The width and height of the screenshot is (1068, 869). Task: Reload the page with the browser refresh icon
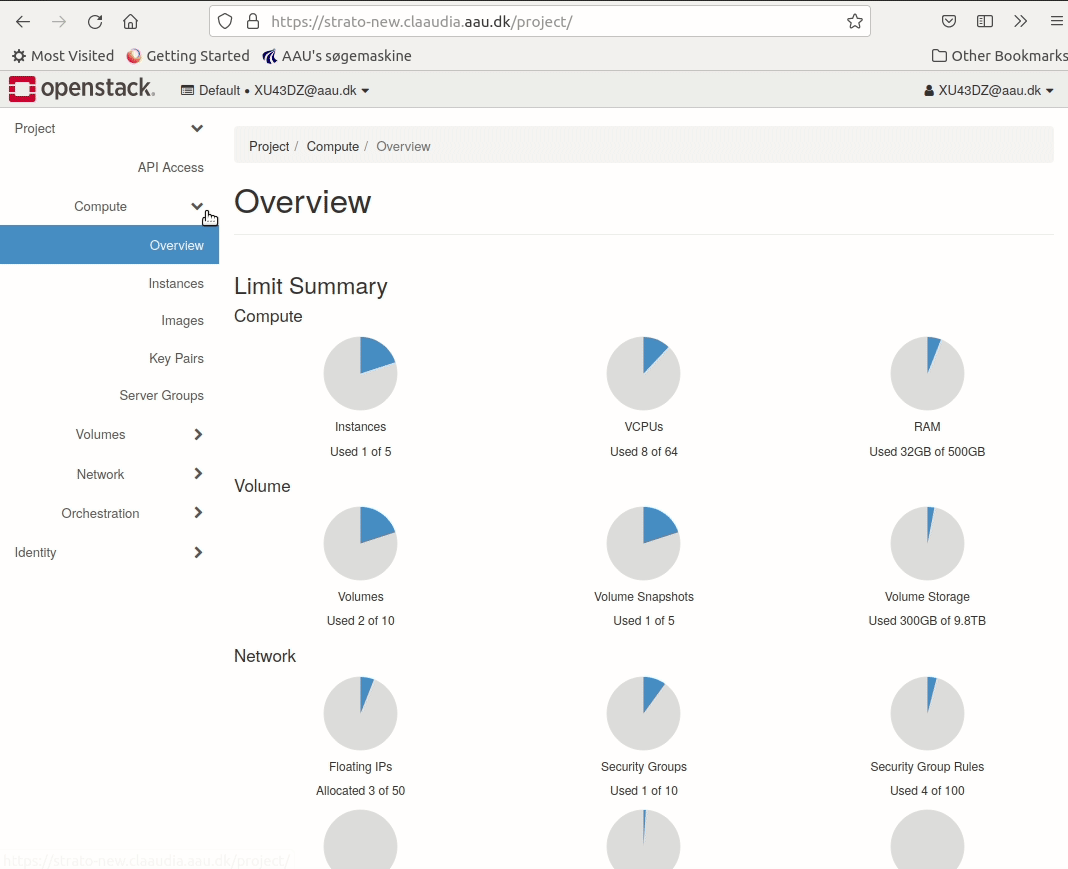click(95, 21)
